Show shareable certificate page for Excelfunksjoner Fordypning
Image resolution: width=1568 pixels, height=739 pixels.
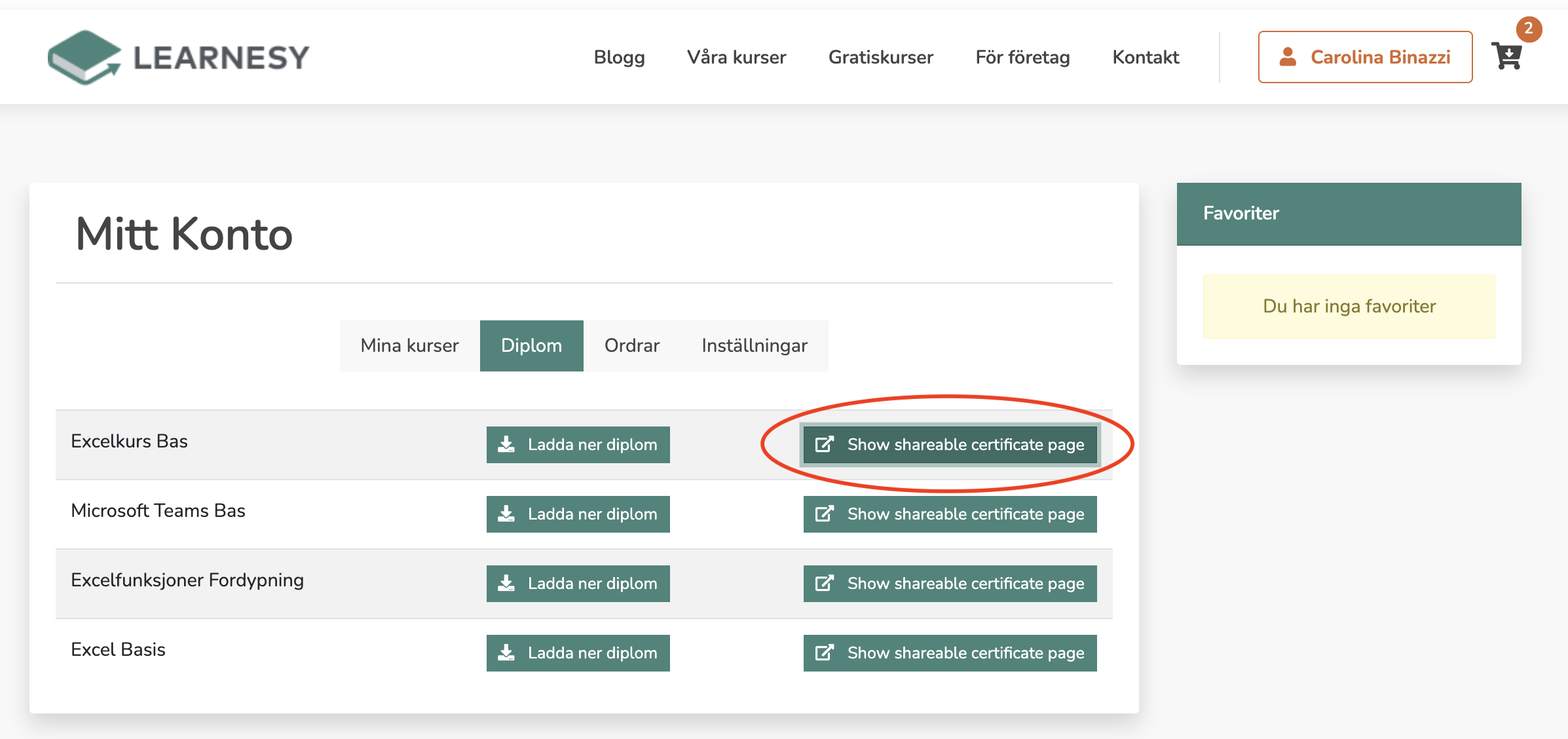point(950,584)
